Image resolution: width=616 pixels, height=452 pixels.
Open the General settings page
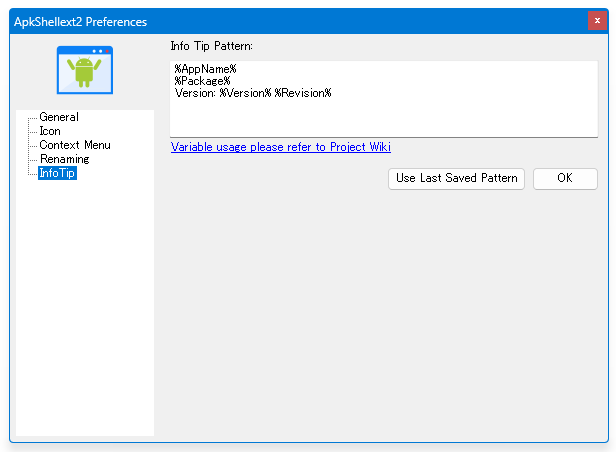(59, 117)
